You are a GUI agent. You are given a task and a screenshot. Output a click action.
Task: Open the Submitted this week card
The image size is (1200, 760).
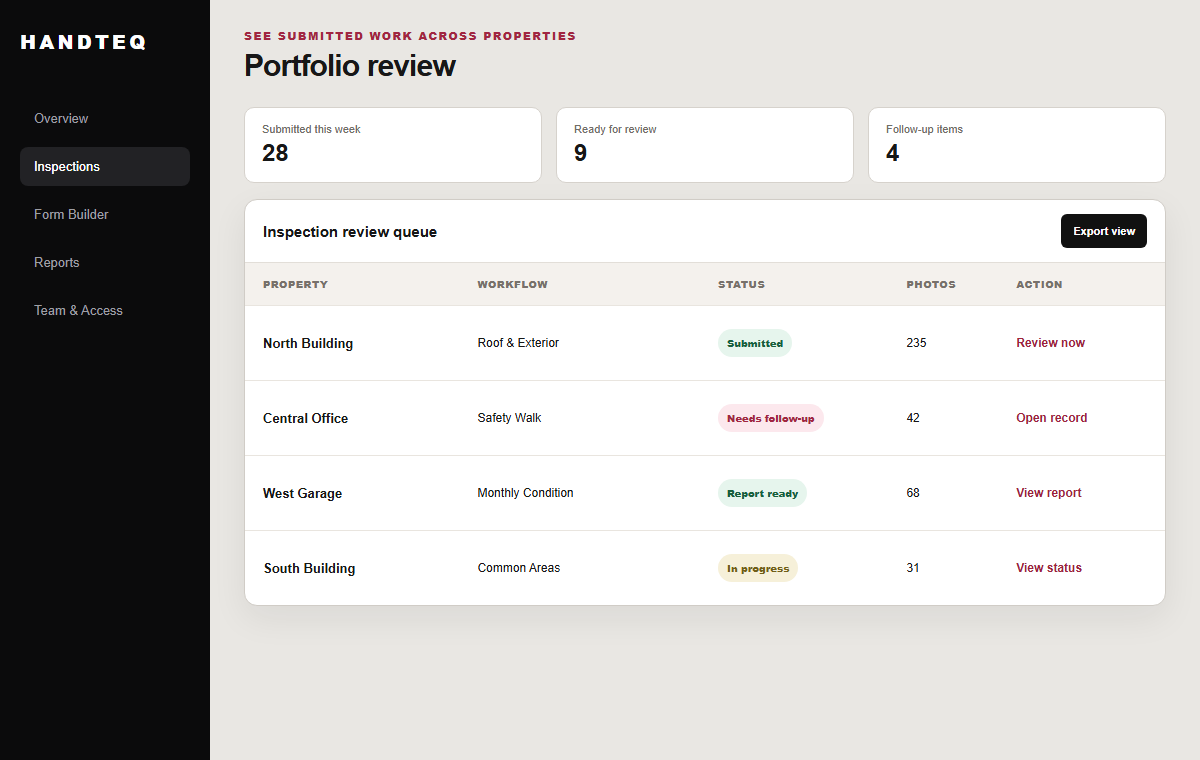pyautogui.click(x=393, y=145)
